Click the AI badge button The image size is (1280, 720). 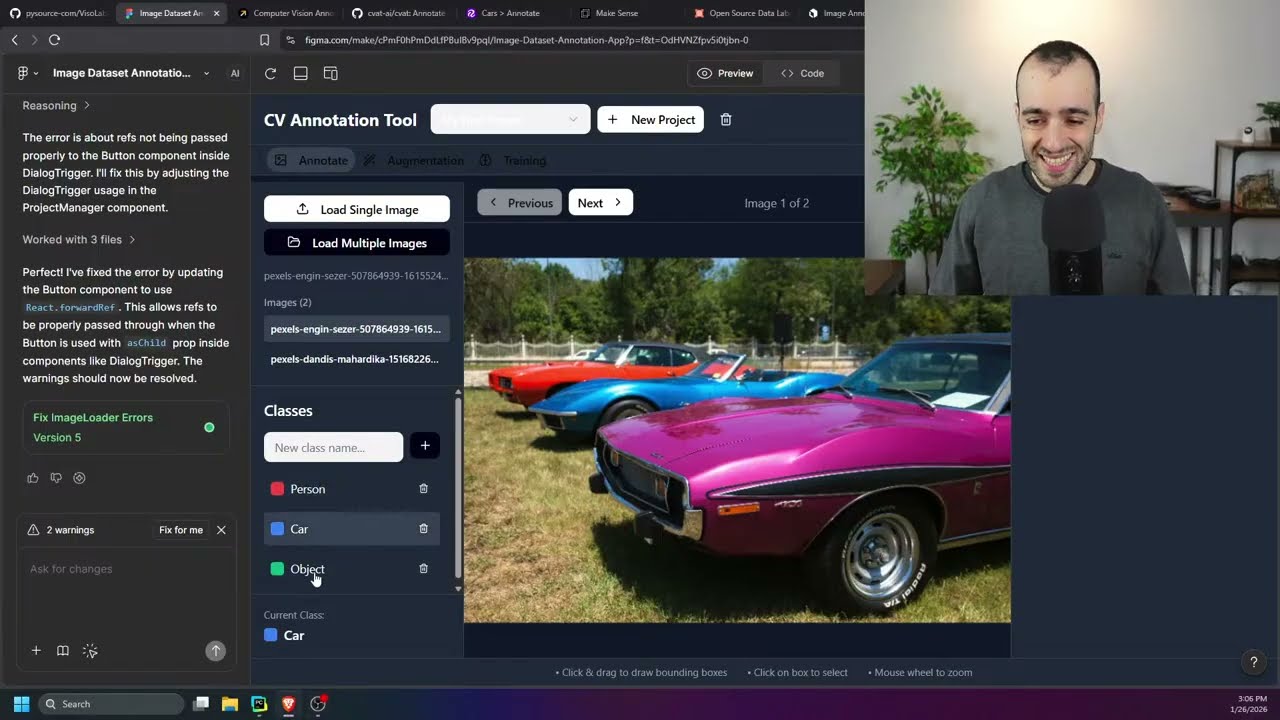[235, 73]
